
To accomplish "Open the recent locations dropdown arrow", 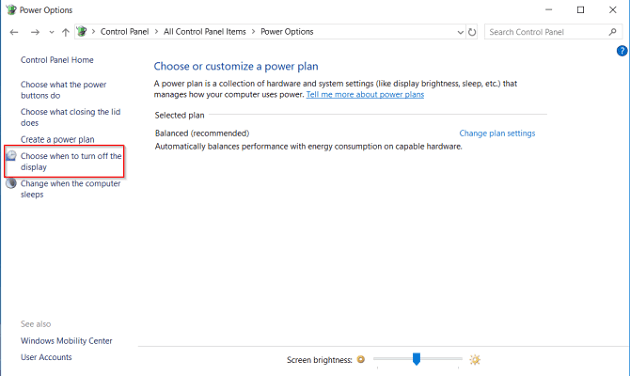I will (x=51, y=32).
